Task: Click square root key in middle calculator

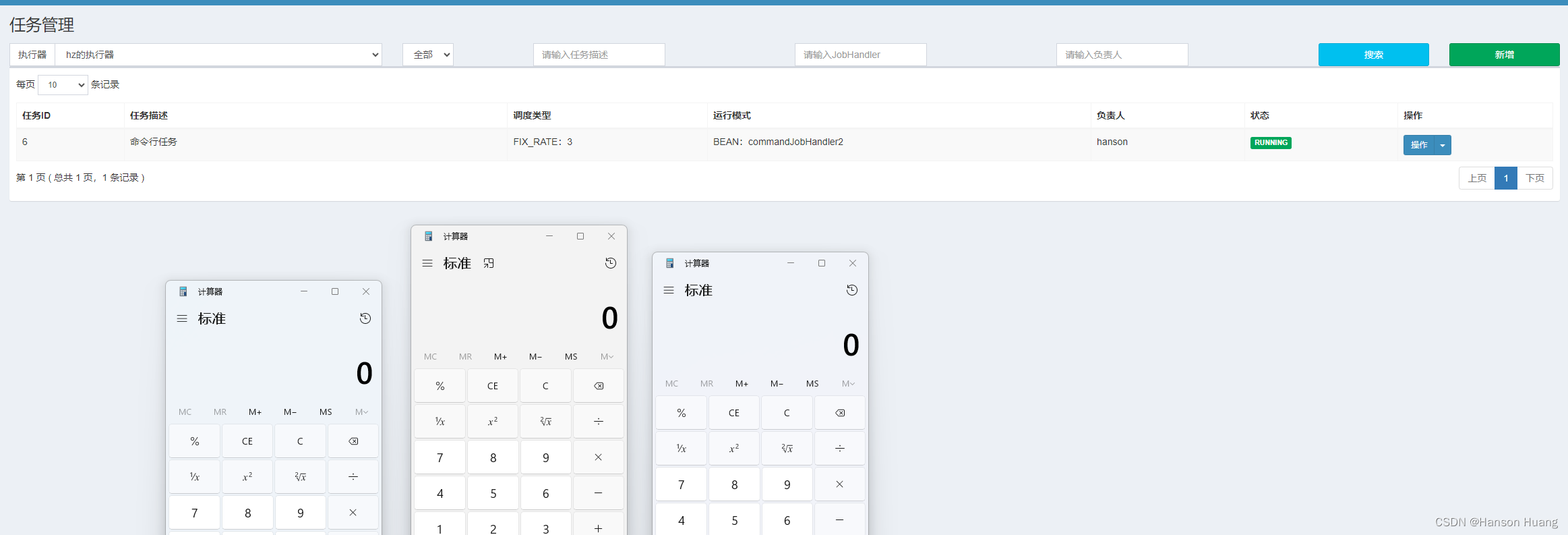Action: (546, 422)
